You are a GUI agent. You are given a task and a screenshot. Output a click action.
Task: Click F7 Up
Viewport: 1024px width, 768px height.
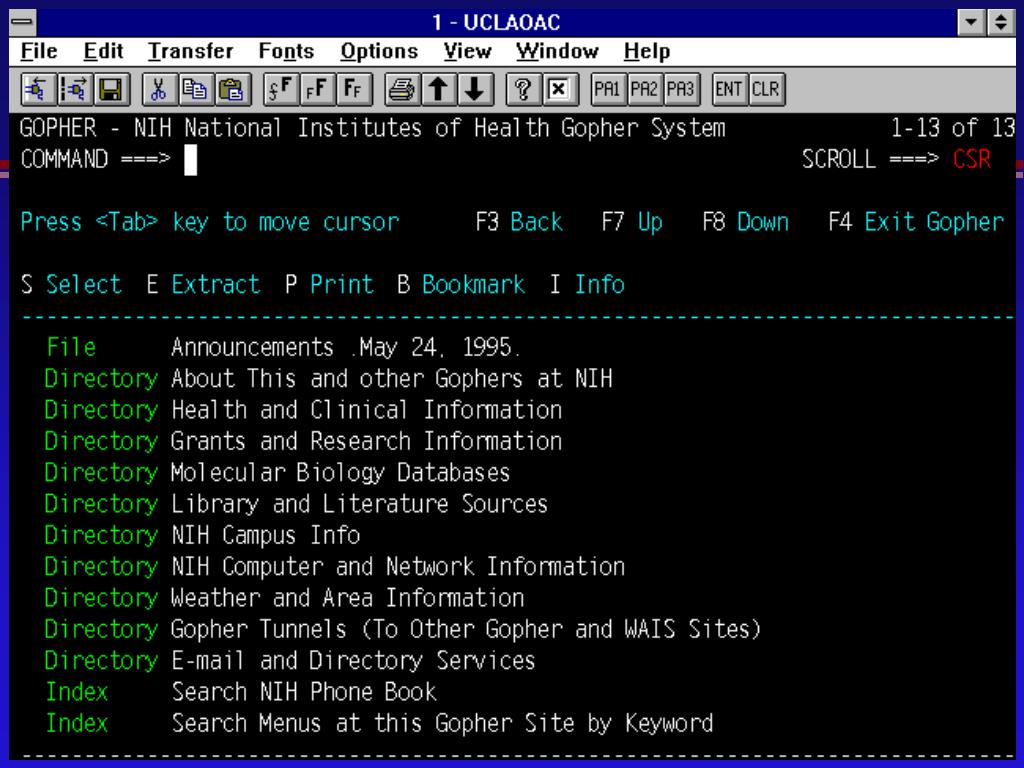[632, 222]
